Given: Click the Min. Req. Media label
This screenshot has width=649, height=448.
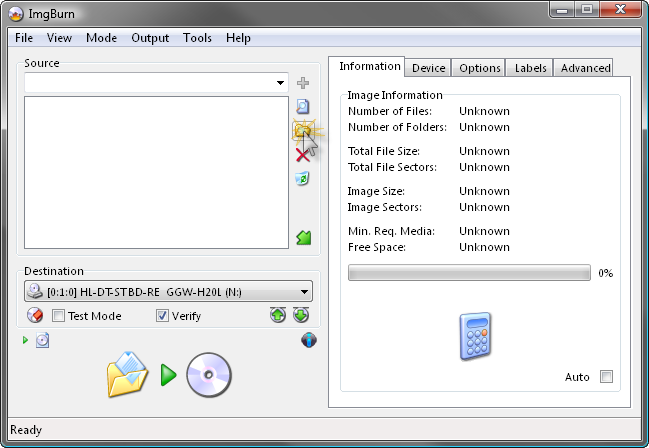Looking at the screenshot, I should click(391, 231).
